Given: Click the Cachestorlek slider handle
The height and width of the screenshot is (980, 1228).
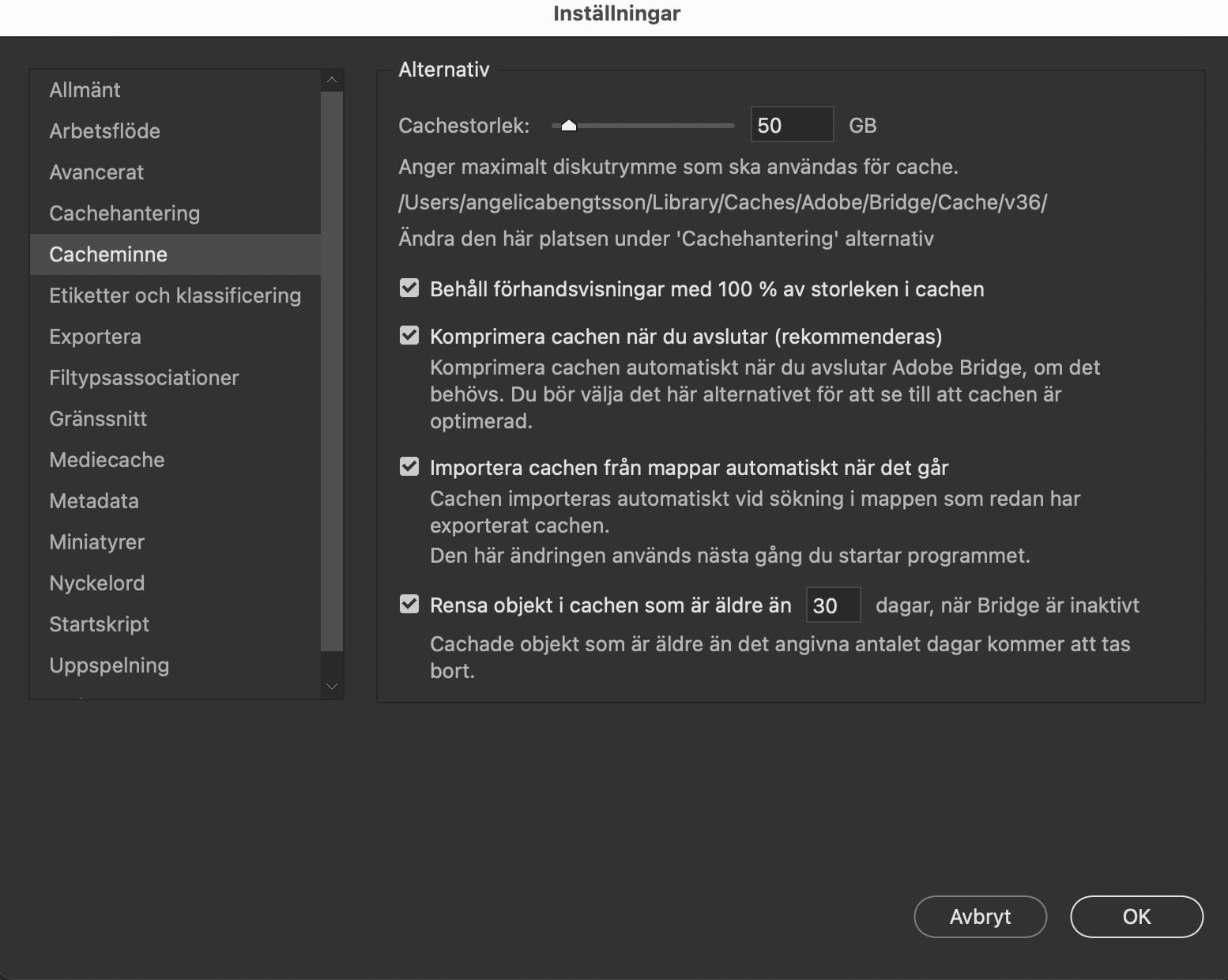Looking at the screenshot, I should click(x=568, y=126).
